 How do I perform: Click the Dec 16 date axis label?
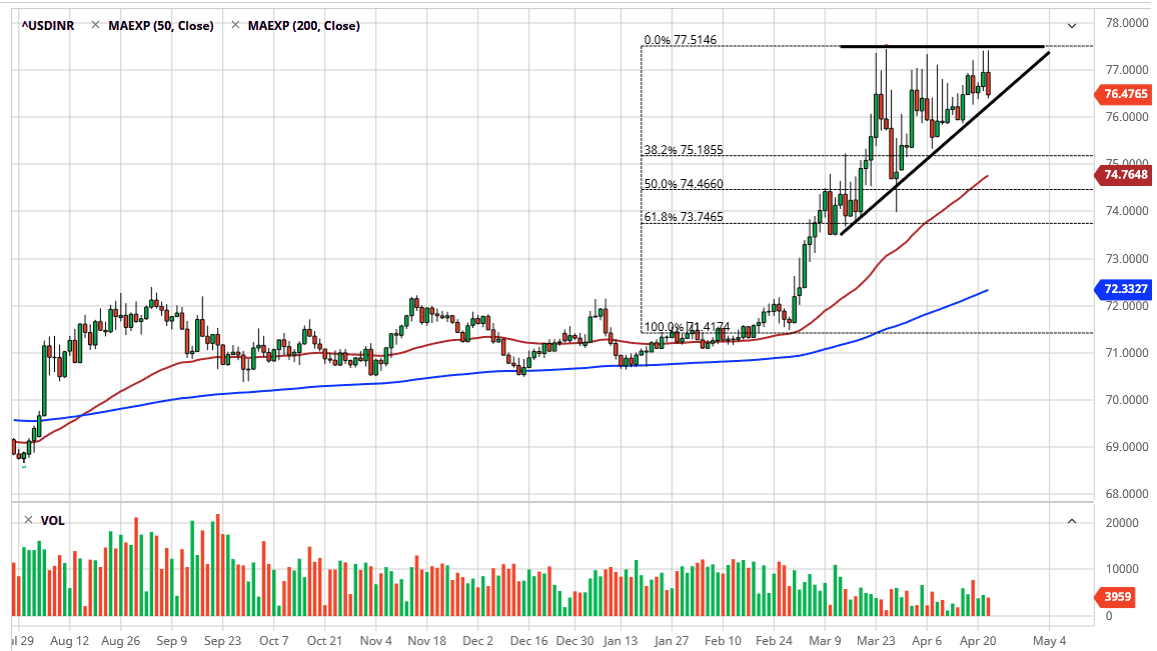[528, 641]
